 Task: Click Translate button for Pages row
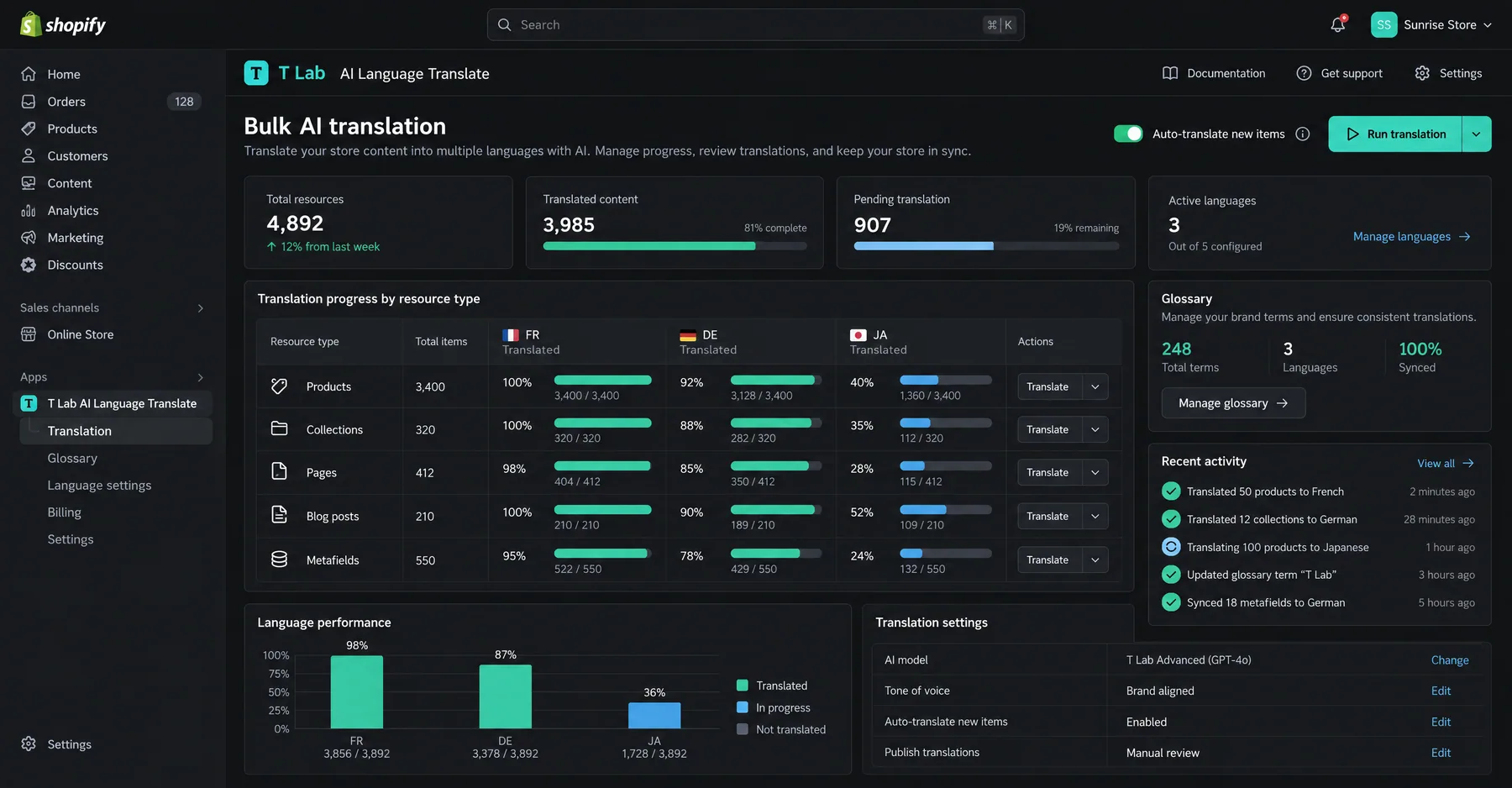click(1047, 472)
